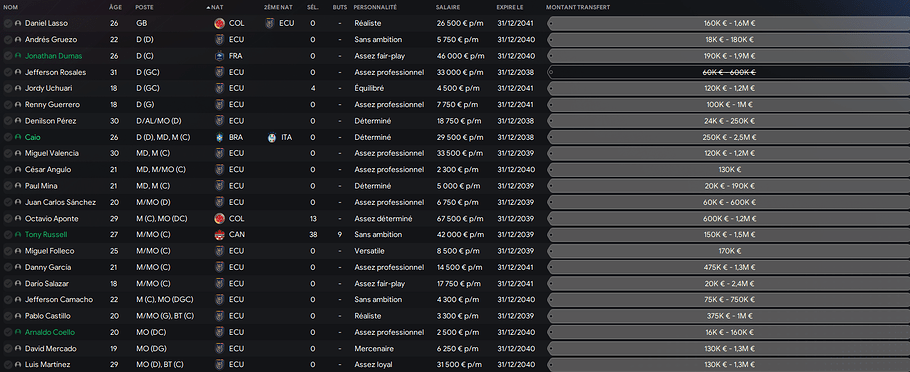
Task: Click the Versatile personality cell
Action: tap(369, 251)
